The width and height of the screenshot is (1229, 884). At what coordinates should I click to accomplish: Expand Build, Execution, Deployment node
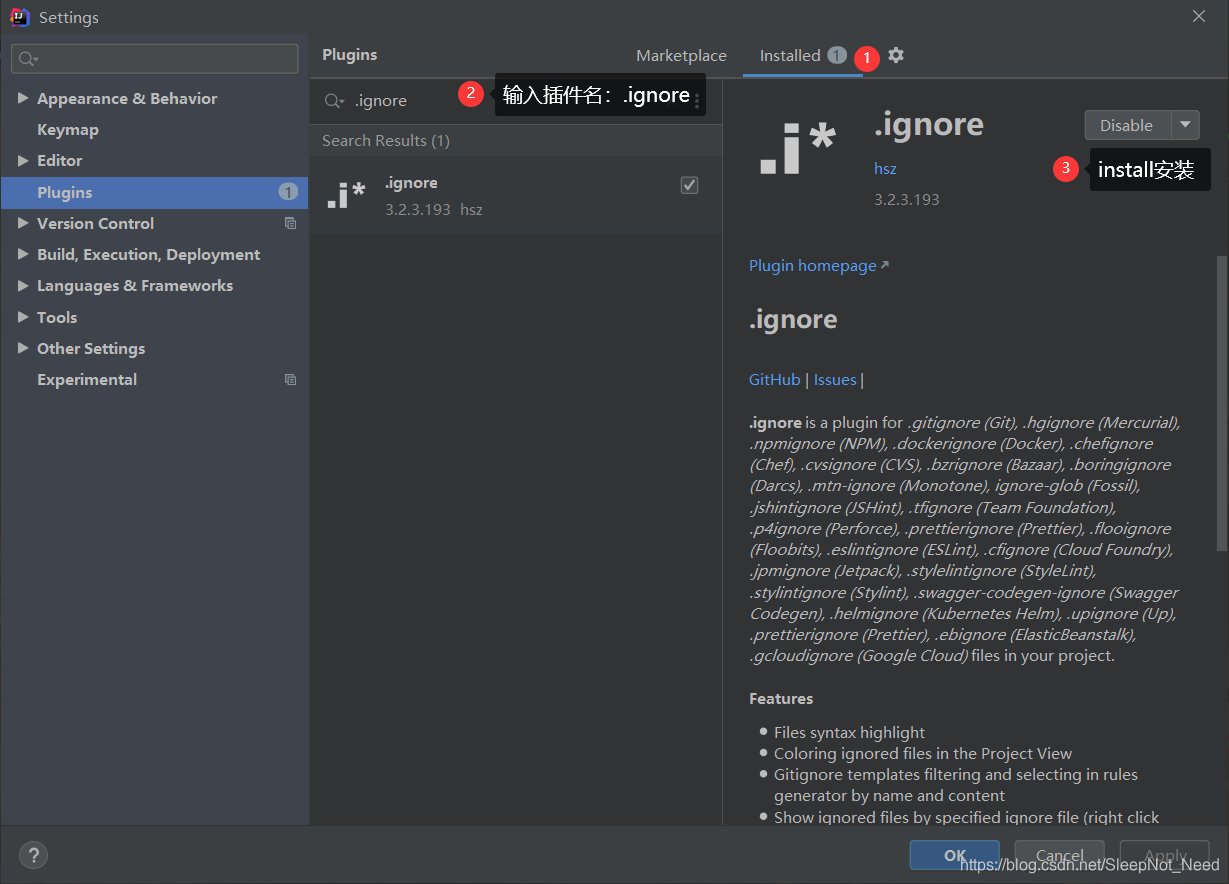(23, 254)
